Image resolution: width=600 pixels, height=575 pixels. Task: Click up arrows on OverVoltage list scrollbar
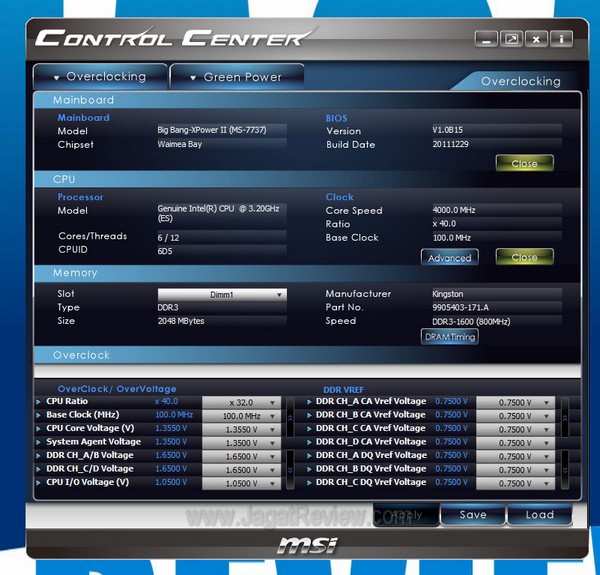click(x=290, y=417)
